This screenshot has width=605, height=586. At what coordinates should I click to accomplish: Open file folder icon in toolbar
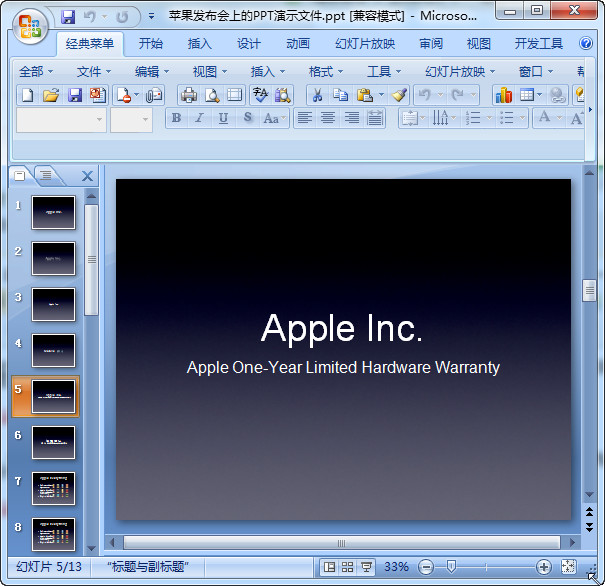click(51, 95)
